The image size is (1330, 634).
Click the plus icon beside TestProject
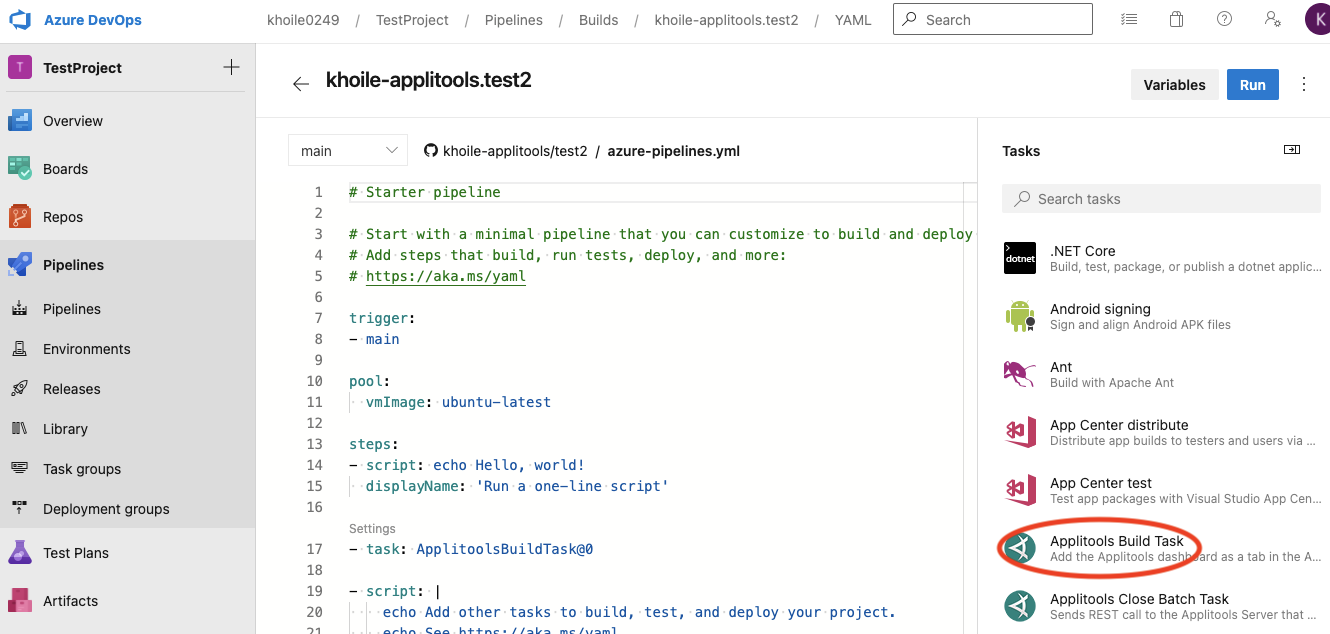tap(231, 67)
